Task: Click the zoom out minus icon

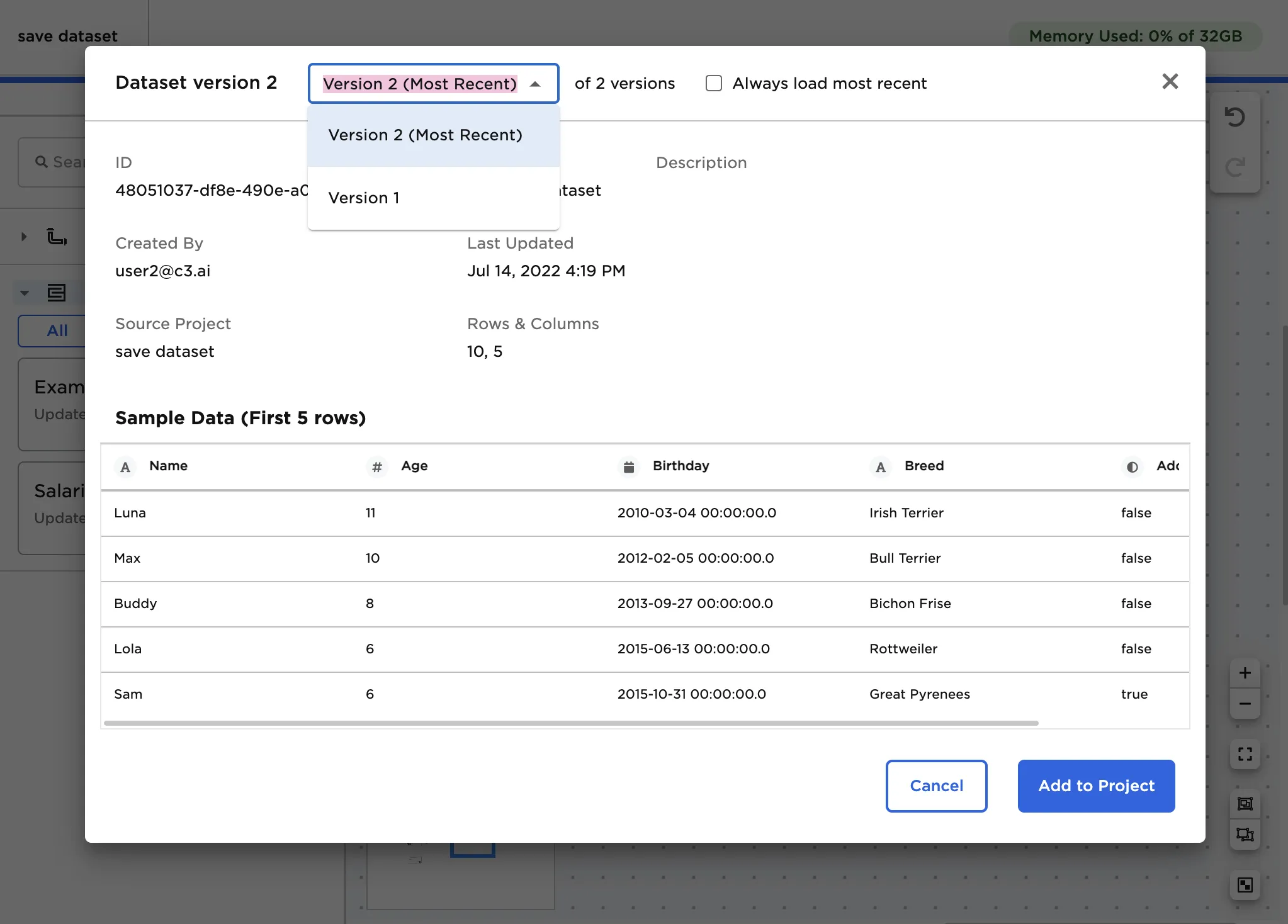Action: [1245, 704]
